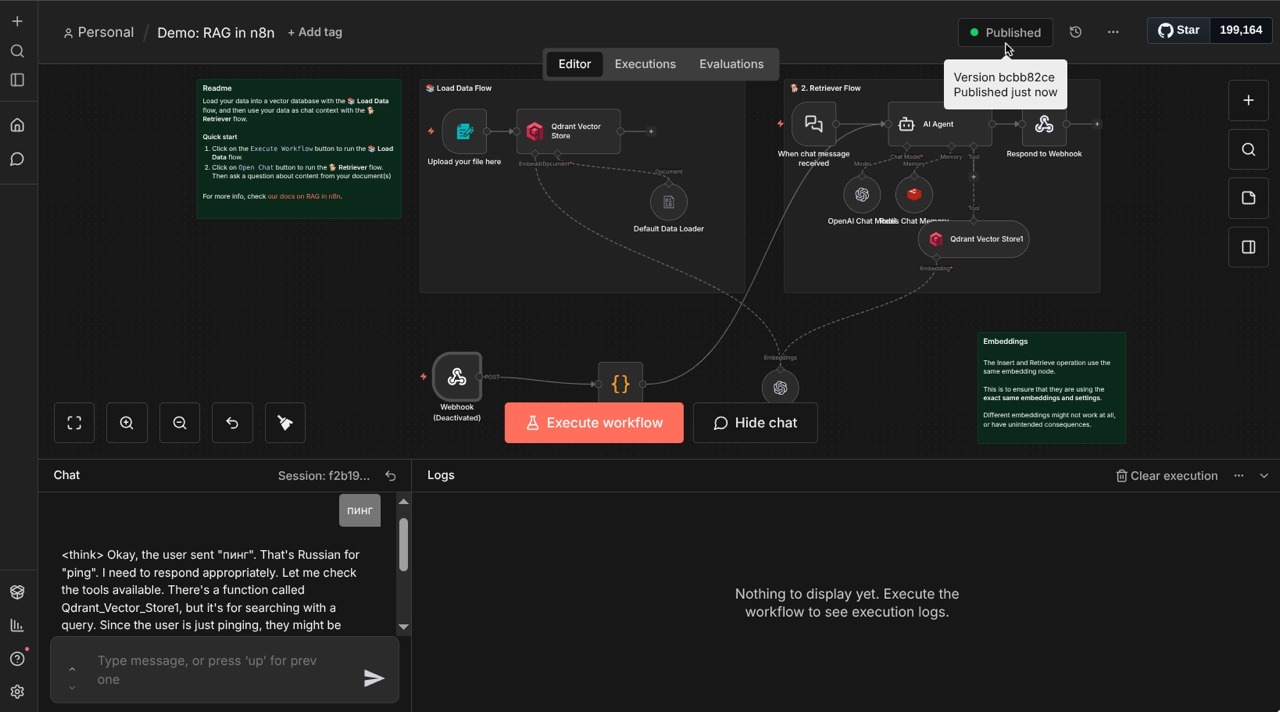Open the Logs panel three-dot menu

[1239, 476]
